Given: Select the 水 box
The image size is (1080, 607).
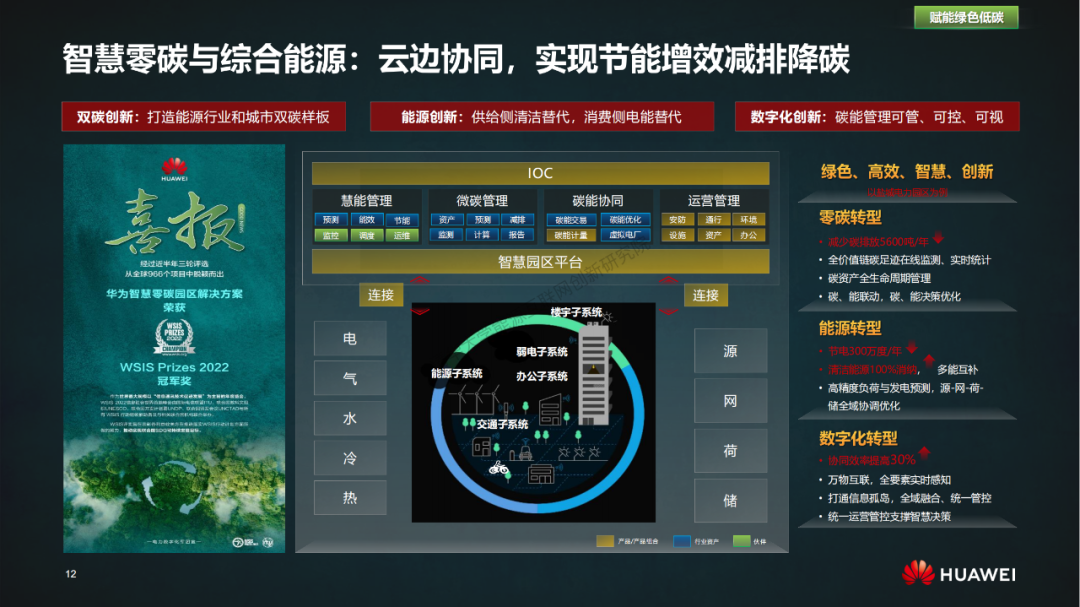Looking at the screenshot, I should [x=350, y=418].
